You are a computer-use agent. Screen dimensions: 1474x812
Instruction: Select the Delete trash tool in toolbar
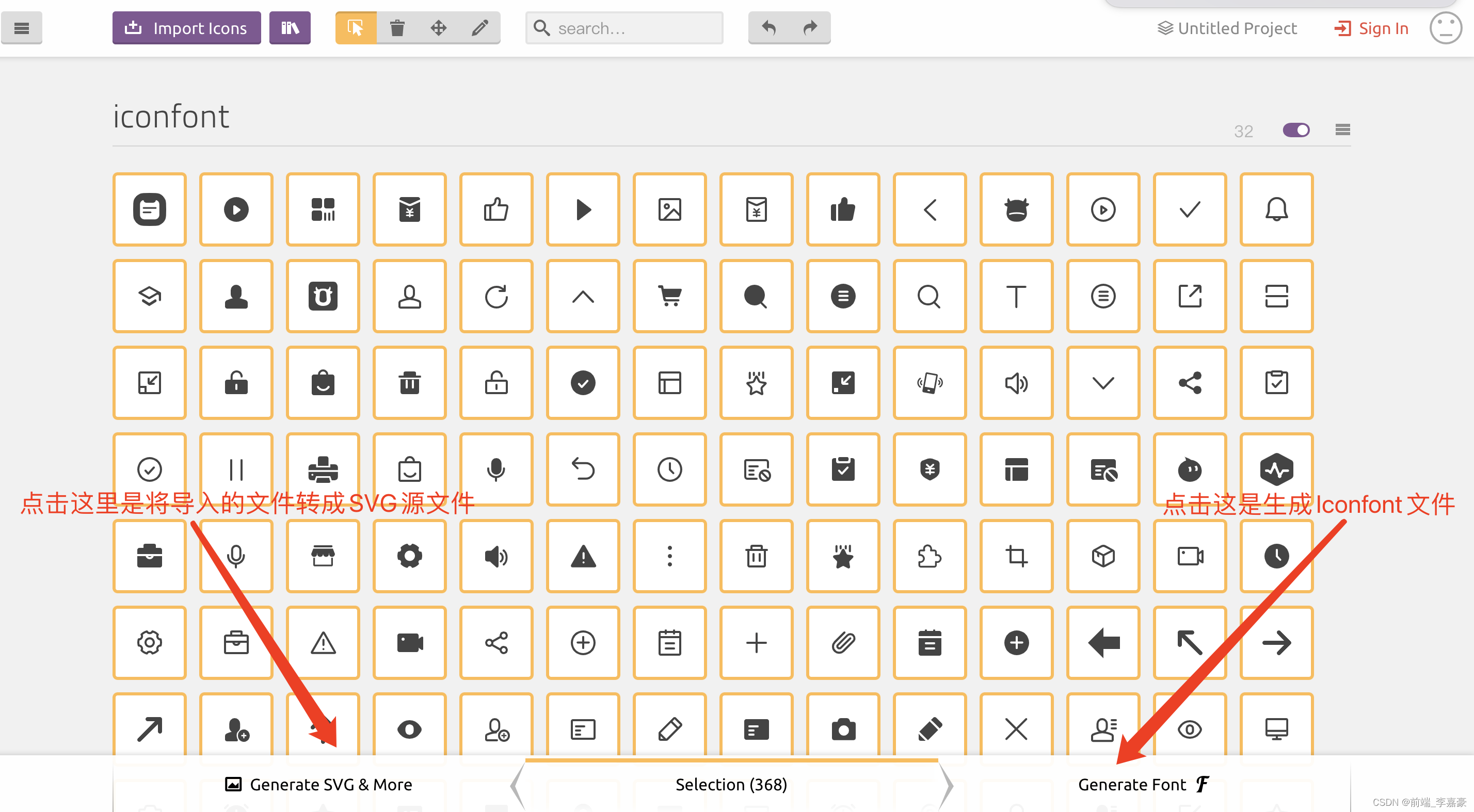(x=397, y=27)
